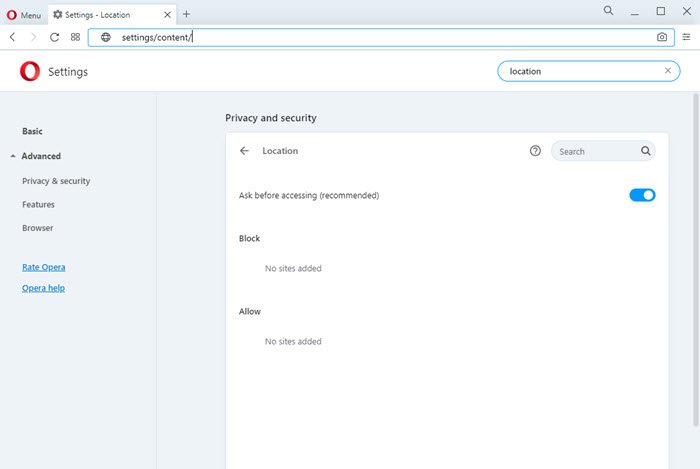Screen dimensions: 700x469
Task: Open a new tab with plus icon
Action: [187, 14]
